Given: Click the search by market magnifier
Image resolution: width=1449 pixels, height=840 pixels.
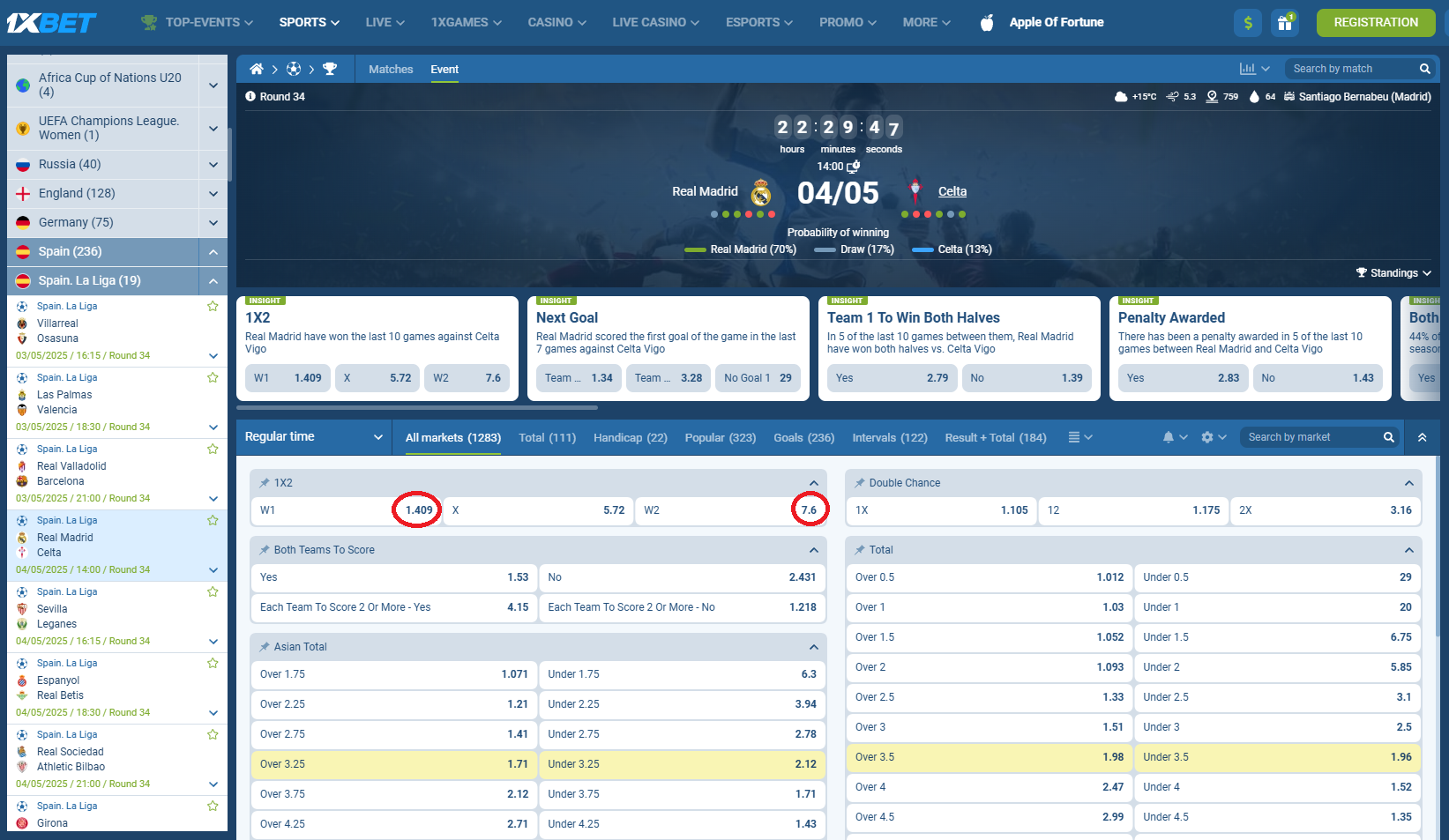Looking at the screenshot, I should (1388, 437).
